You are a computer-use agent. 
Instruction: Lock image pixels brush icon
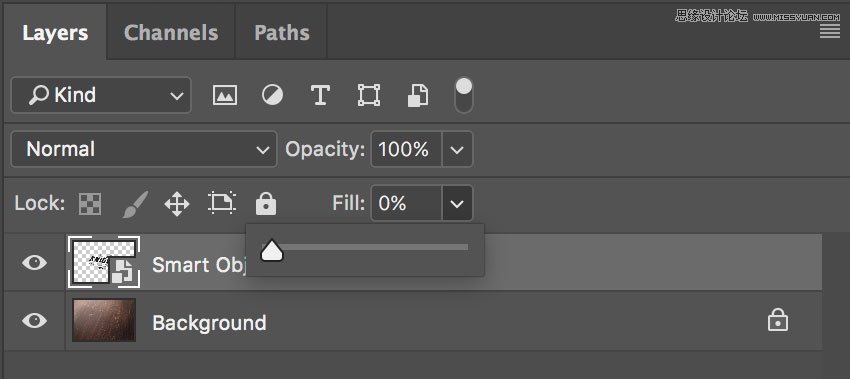[134, 204]
